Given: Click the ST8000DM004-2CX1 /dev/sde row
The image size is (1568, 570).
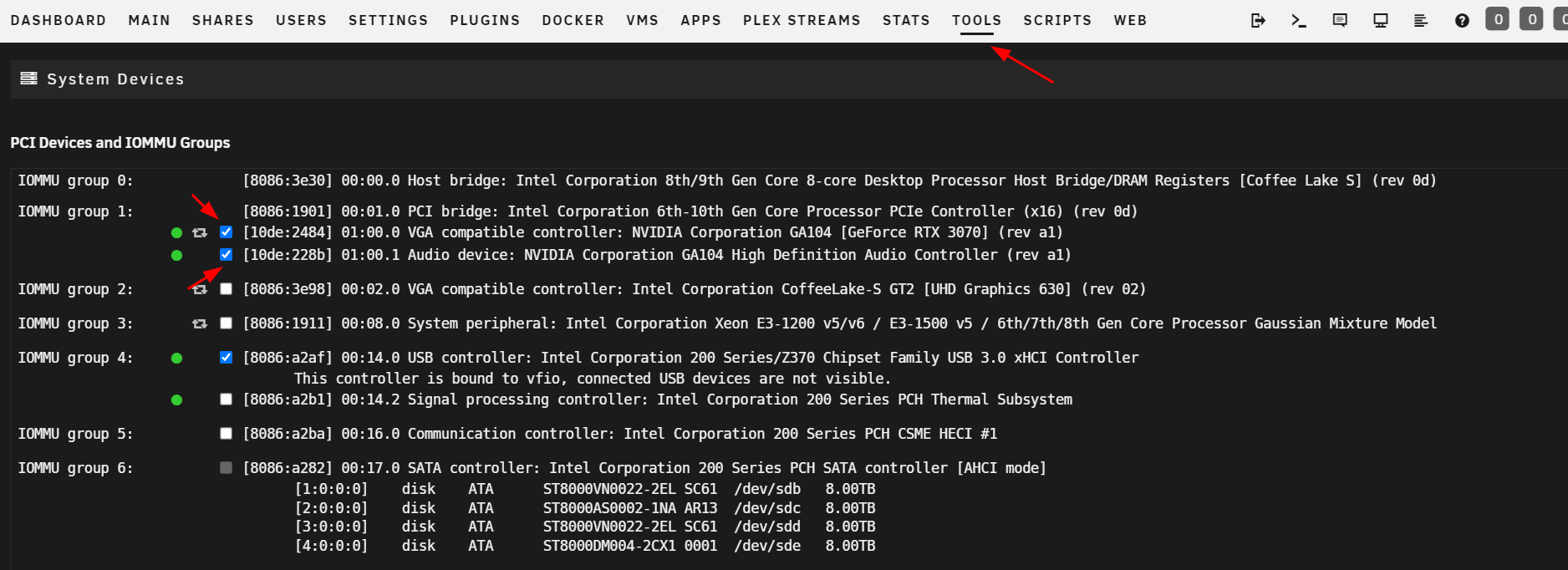Looking at the screenshot, I should tap(585, 546).
